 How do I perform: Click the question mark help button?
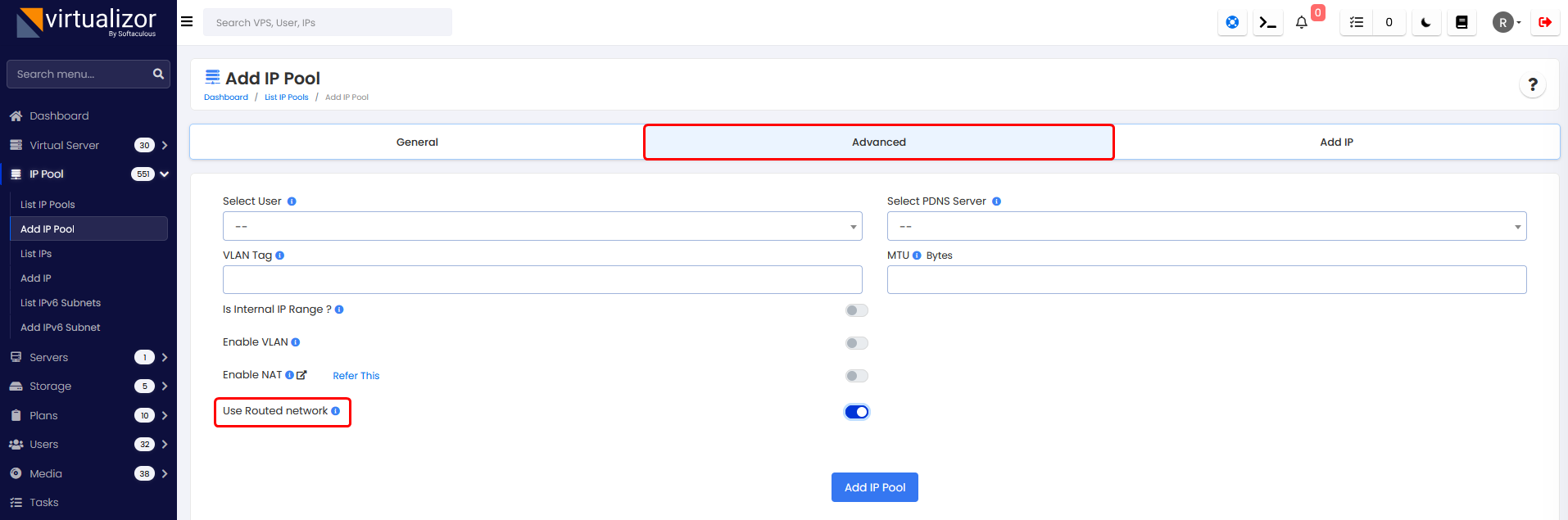pos(1532,84)
